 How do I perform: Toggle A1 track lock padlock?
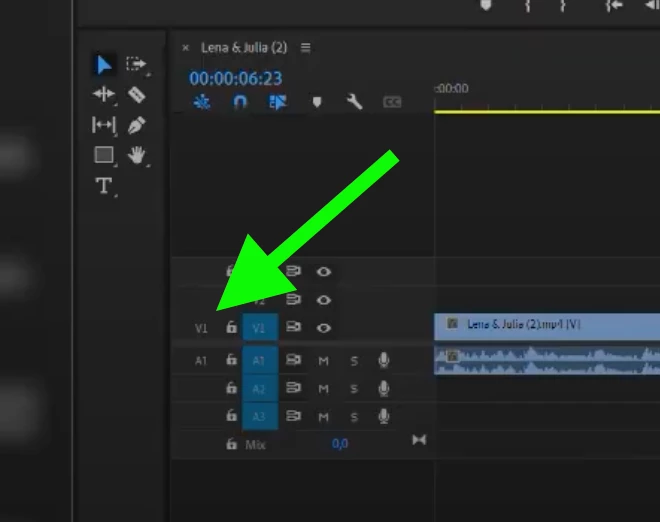tap(231, 360)
